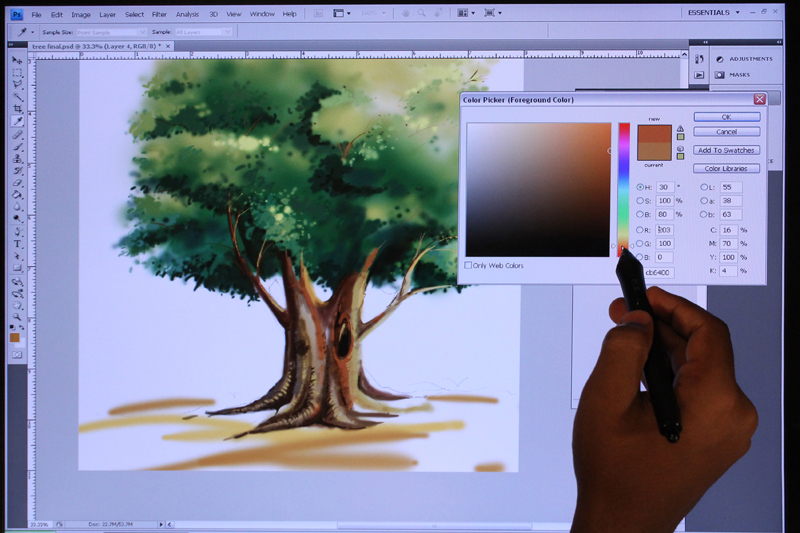Click the Color Libraries button
This screenshot has height=533, width=800.
727,168
